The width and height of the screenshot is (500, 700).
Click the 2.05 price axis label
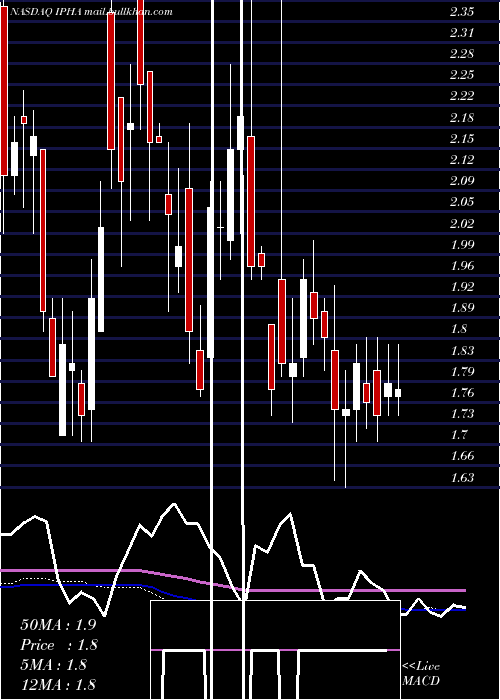point(462,203)
